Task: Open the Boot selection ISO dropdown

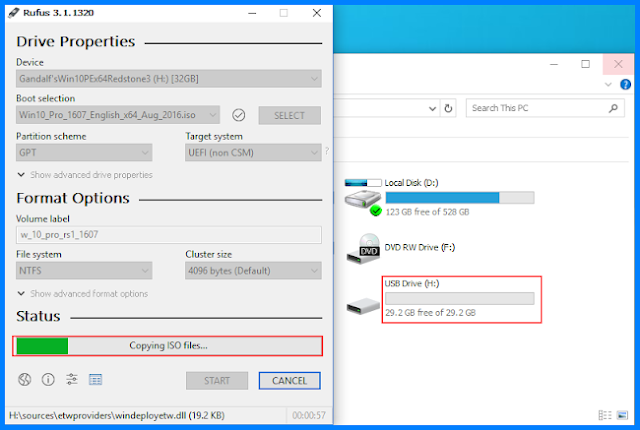Action: [118, 115]
